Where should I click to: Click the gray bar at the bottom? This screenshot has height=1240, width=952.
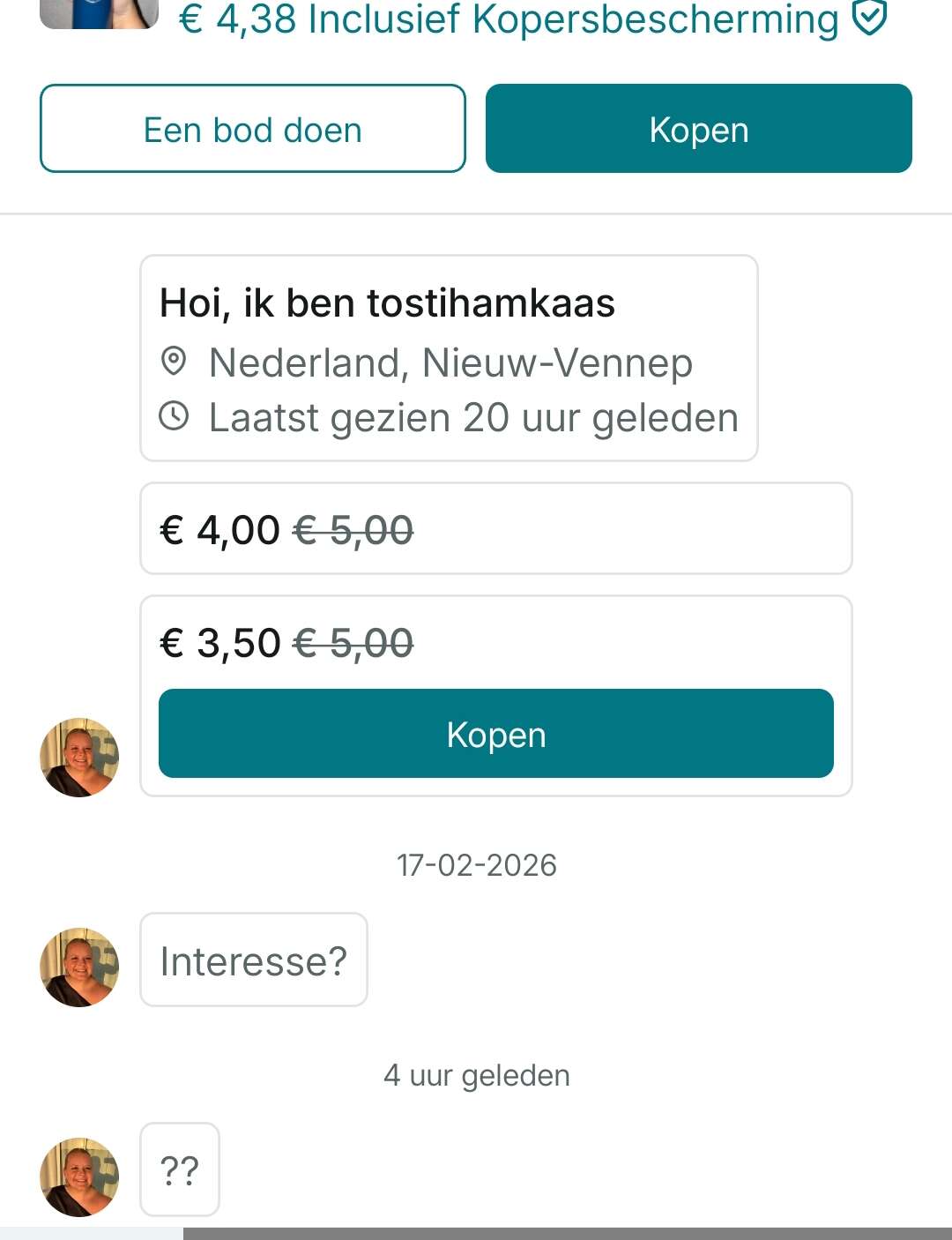coord(567,1233)
